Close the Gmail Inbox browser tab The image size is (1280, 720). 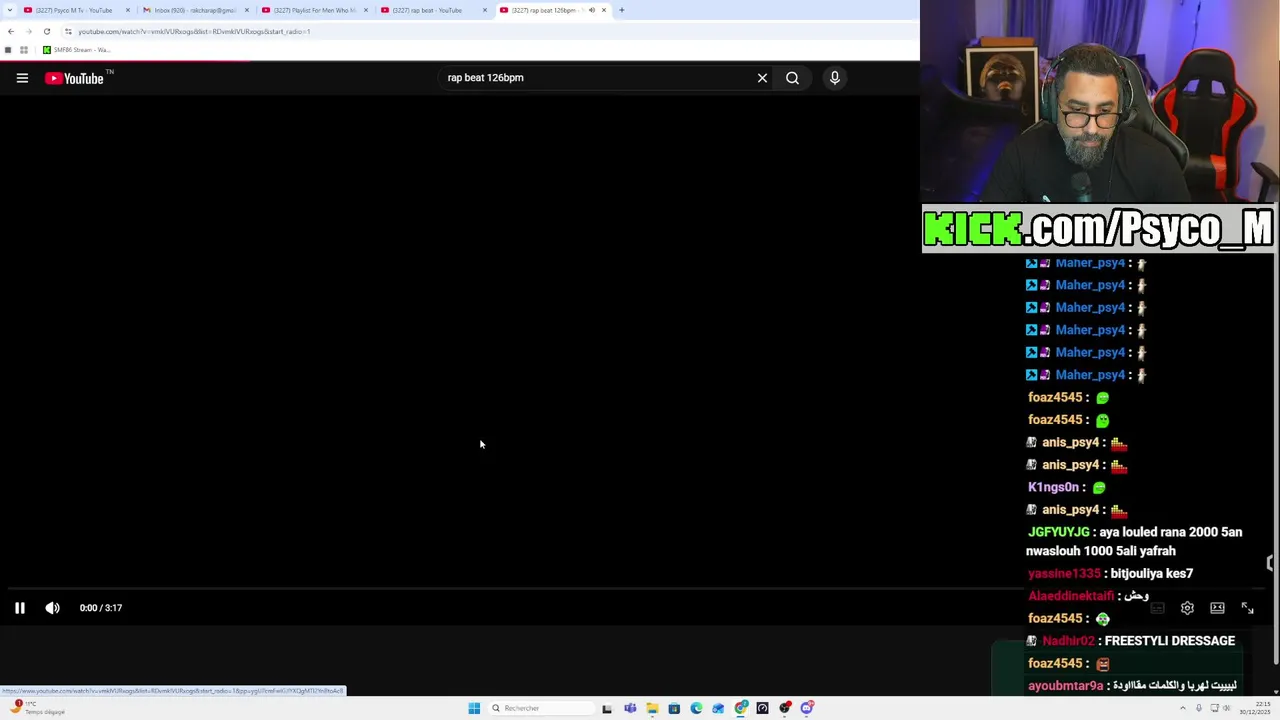coord(247,10)
